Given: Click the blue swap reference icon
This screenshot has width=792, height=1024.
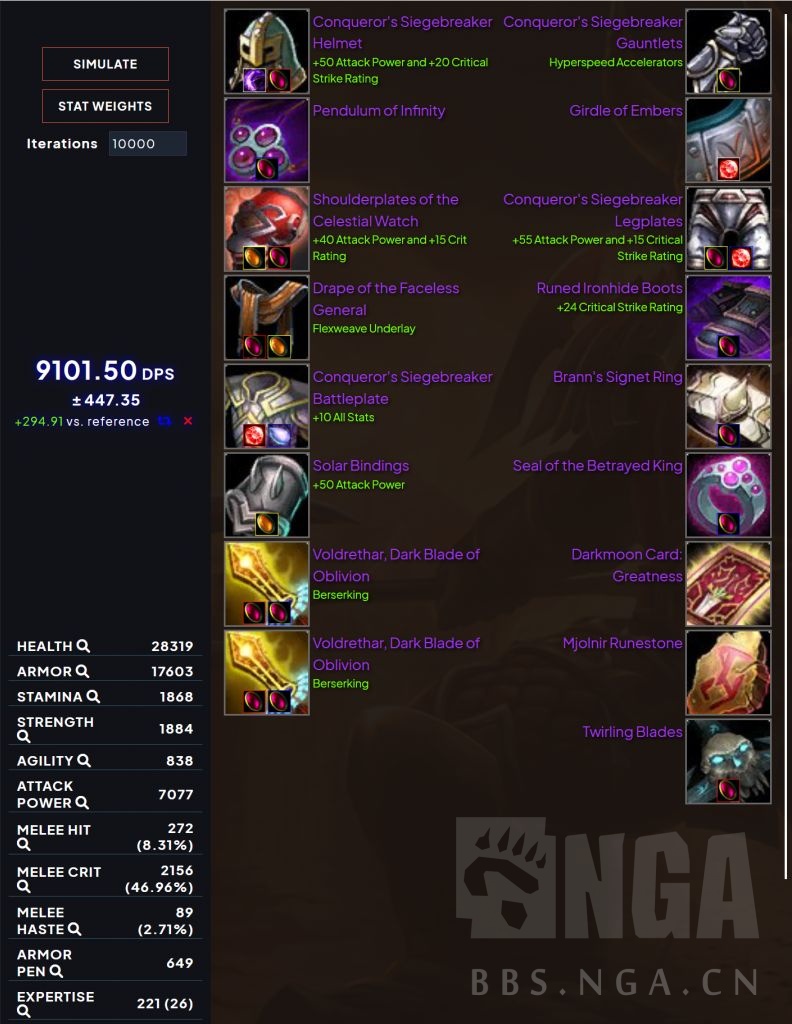Looking at the screenshot, I should [165, 421].
